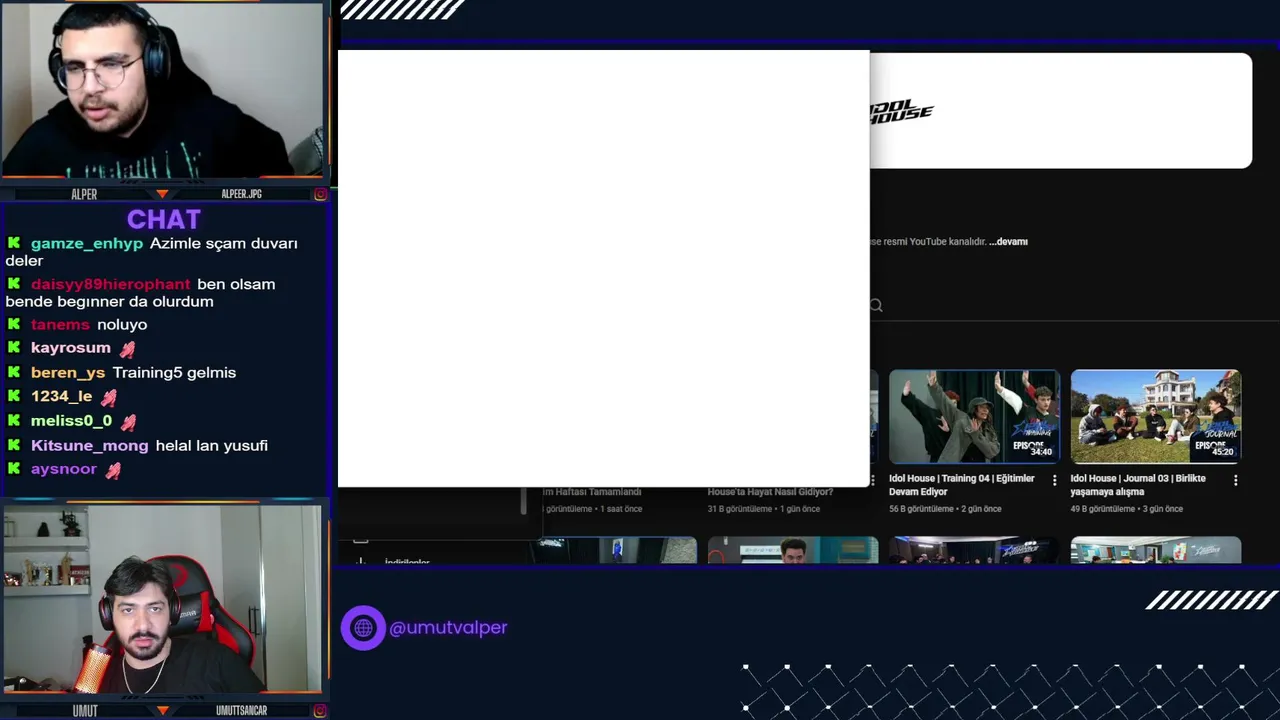Open the YouTube channel search magnifier icon
1280x720 pixels.
click(x=876, y=305)
